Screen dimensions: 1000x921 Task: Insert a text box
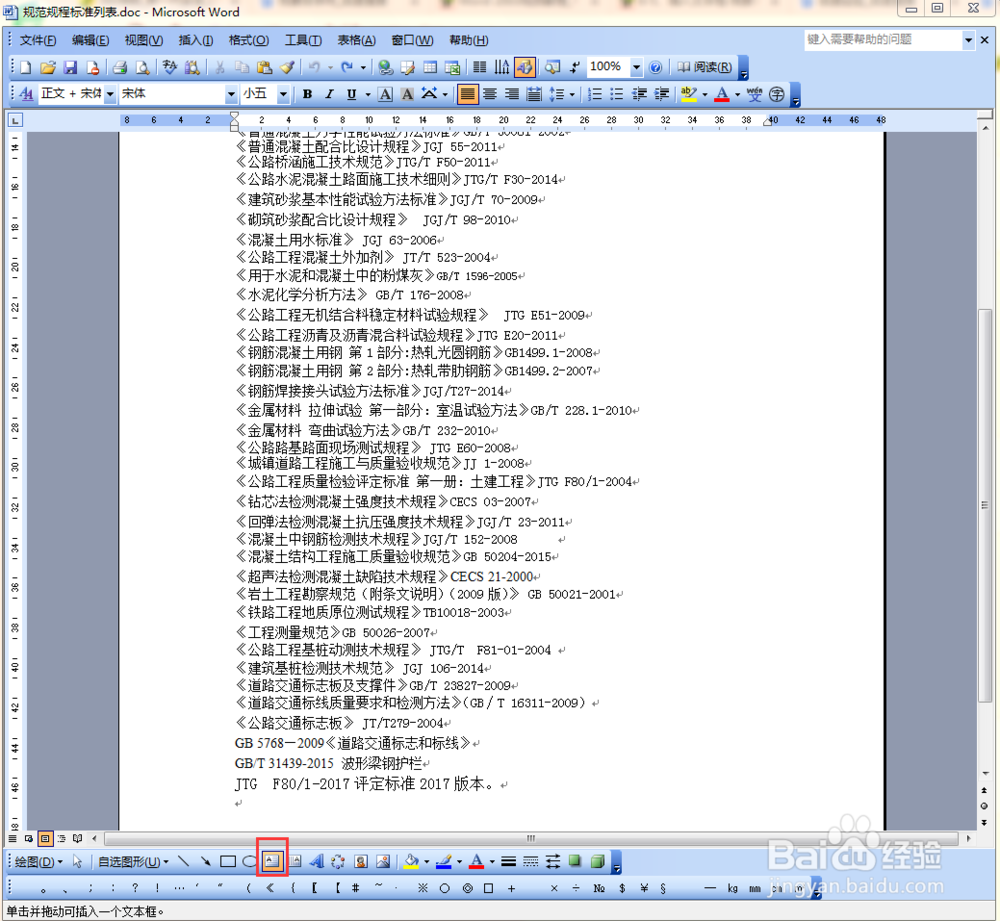click(x=272, y=860)
